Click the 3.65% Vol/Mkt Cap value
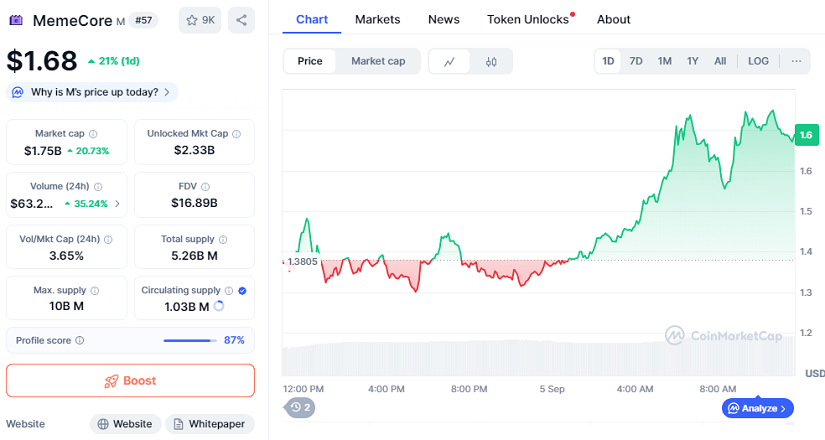This screenshot has height=440, width=825. coord(66,256)
